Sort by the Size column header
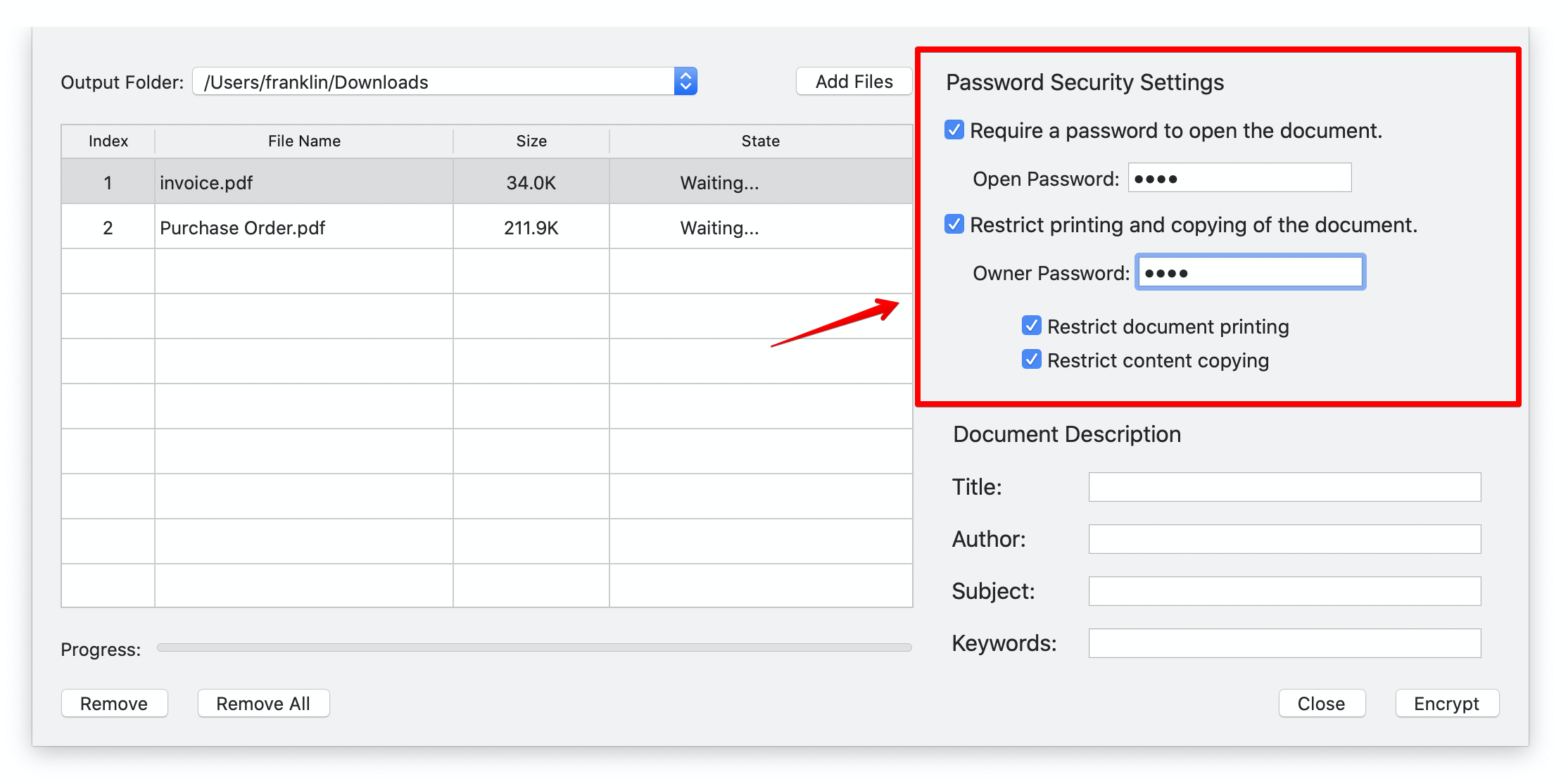Screen dimensions: 1561x784 [x=531, y=141]
